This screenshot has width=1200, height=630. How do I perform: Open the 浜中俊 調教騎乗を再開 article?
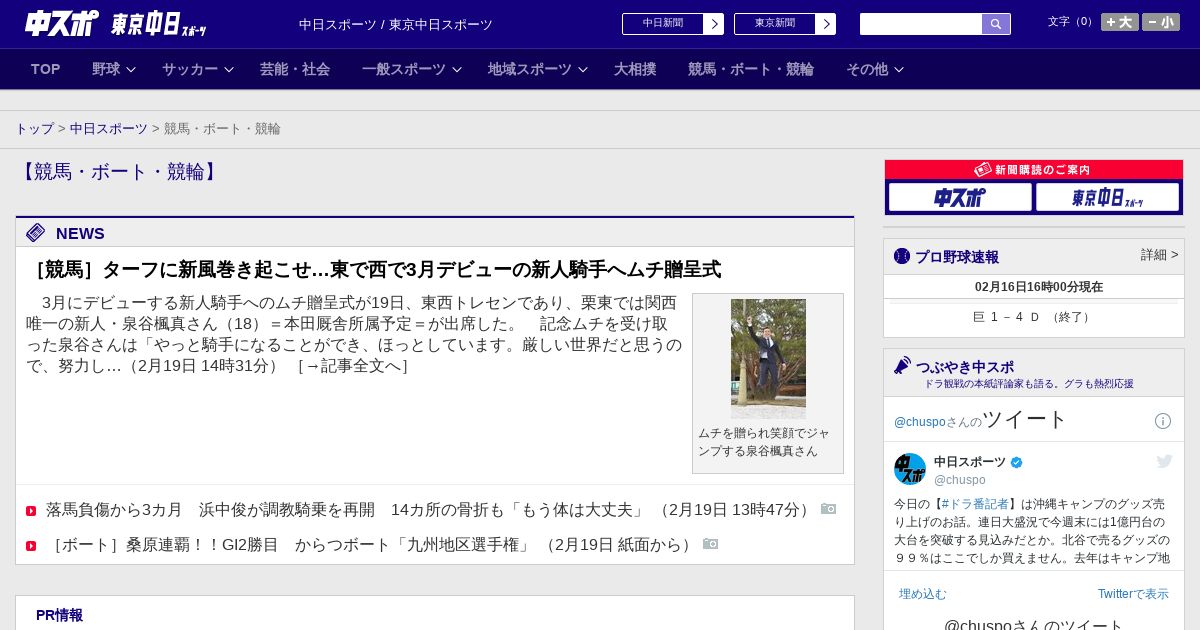point(431,510)
